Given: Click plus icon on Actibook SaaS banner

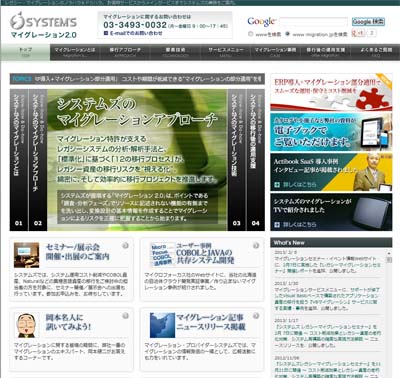Looking at the screenshot, I should (x=277, y=184).
